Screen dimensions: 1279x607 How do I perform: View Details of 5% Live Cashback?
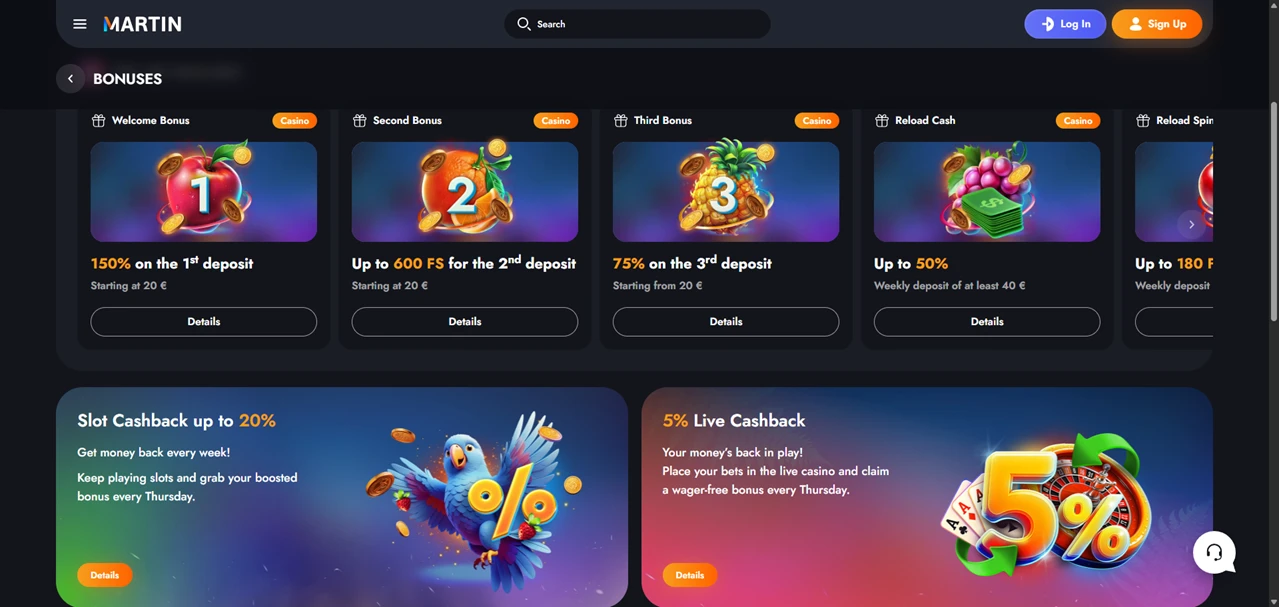coord(690,575)
